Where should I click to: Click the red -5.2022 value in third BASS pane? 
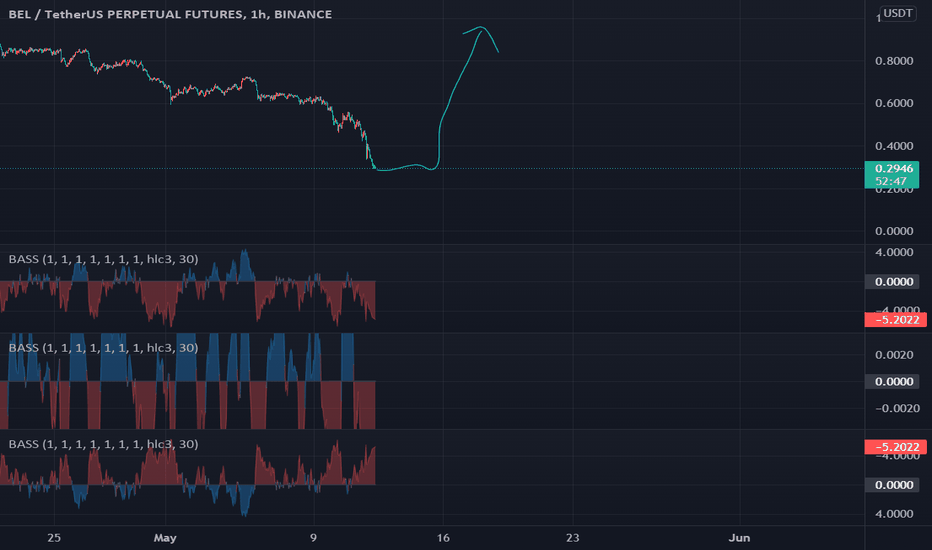click(x=896, y=447)
